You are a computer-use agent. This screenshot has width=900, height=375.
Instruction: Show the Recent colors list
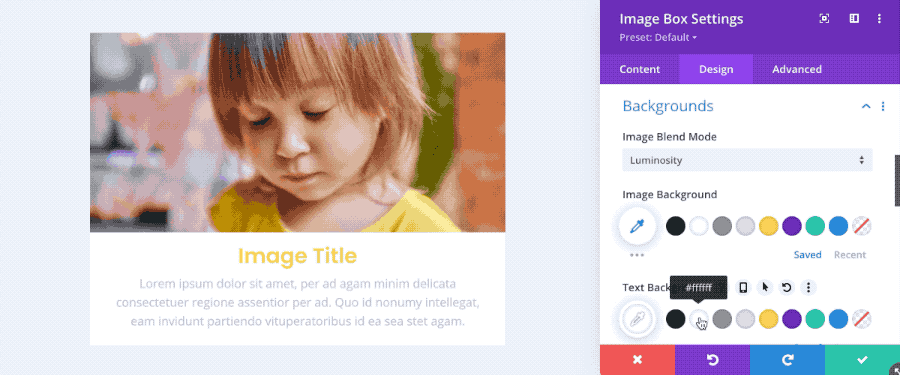pos(850,255)
